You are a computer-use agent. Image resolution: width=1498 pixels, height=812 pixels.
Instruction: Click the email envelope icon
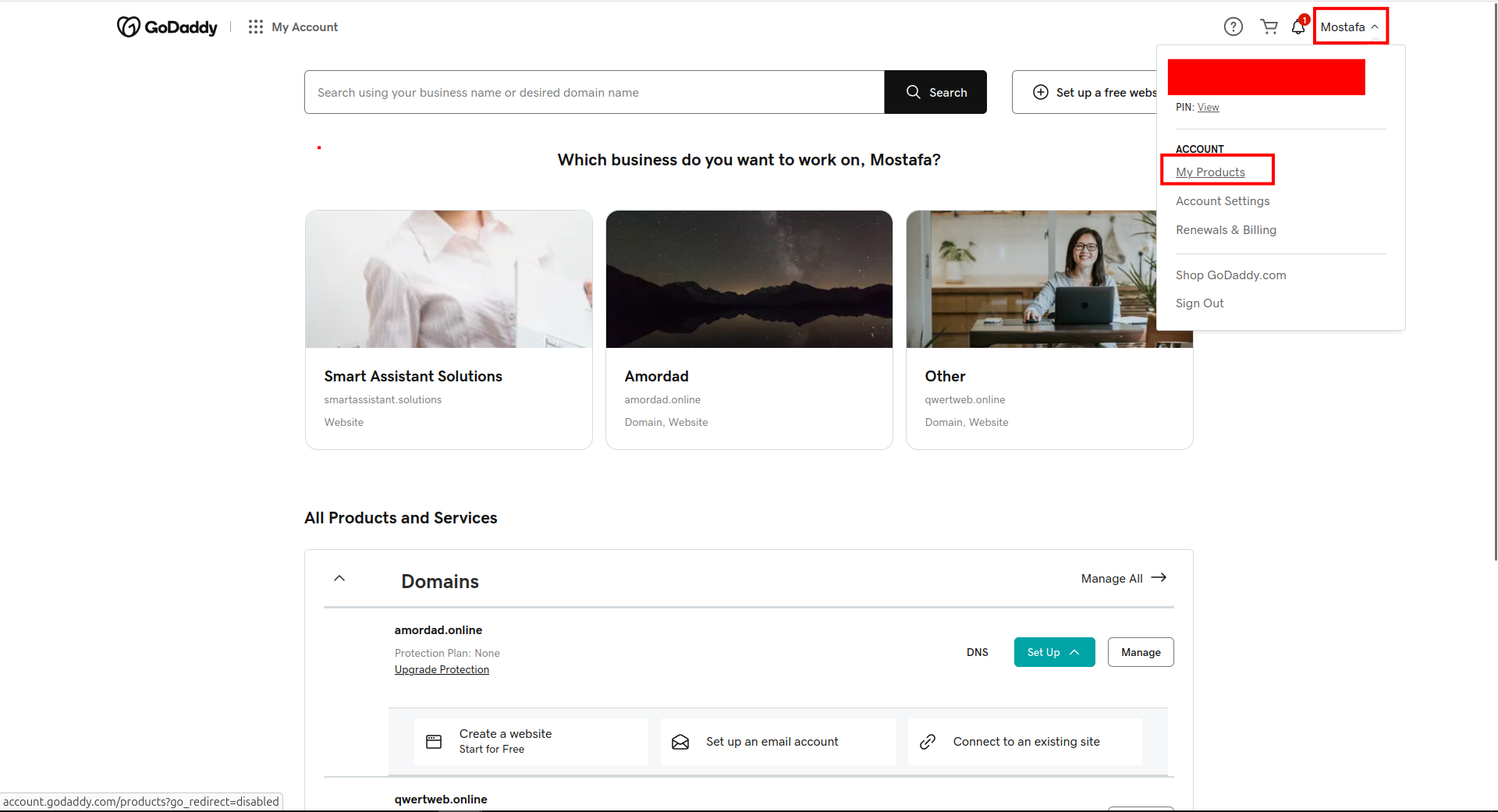(x=680, y=742)
